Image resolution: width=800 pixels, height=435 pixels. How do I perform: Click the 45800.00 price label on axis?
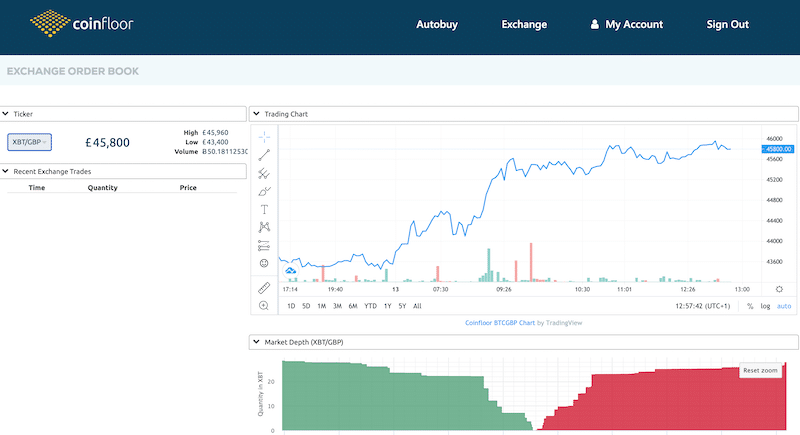pyautogui.click(x=778, y=149)
